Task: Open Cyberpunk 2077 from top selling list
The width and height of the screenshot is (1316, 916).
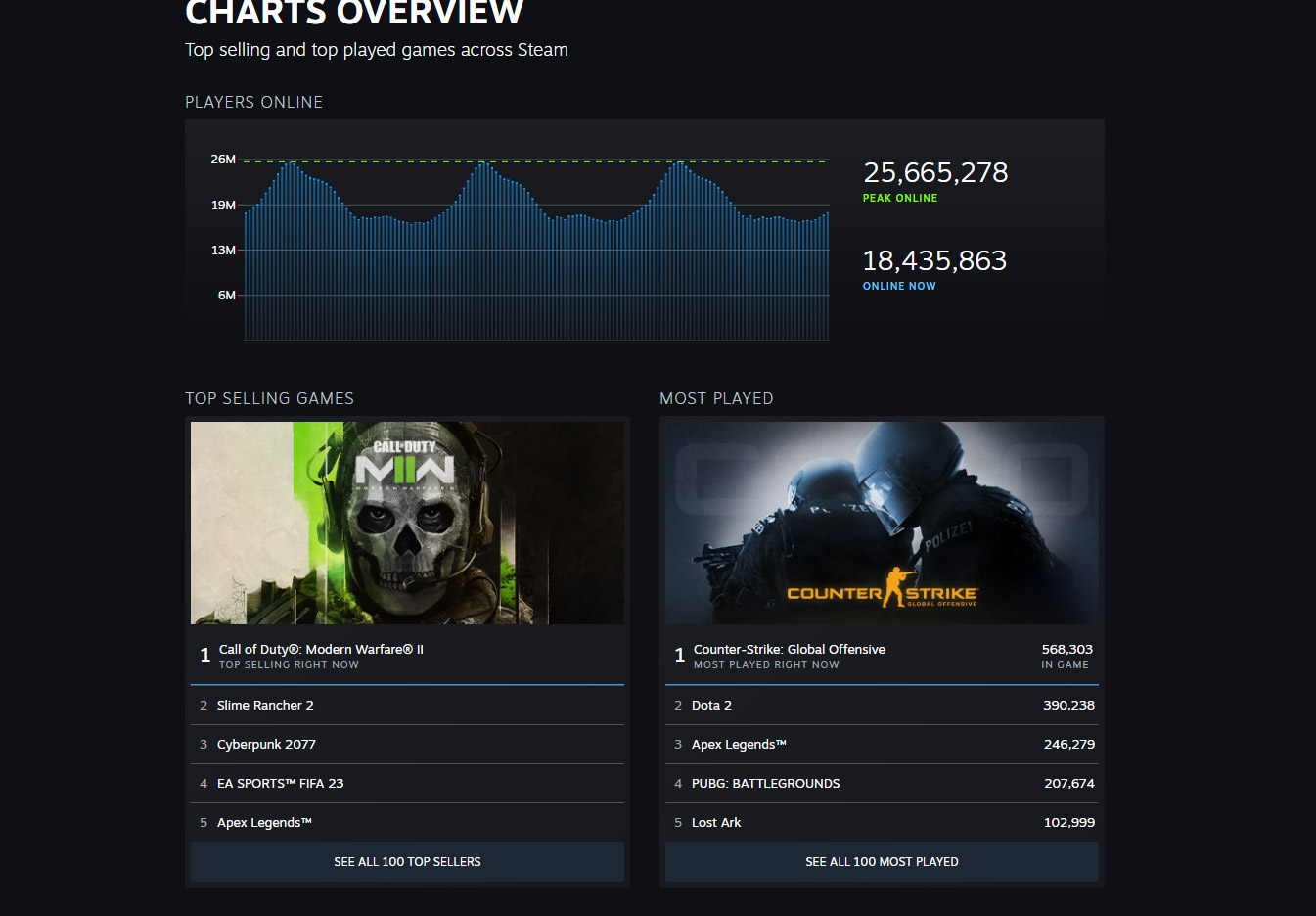Action: point(266,745)
